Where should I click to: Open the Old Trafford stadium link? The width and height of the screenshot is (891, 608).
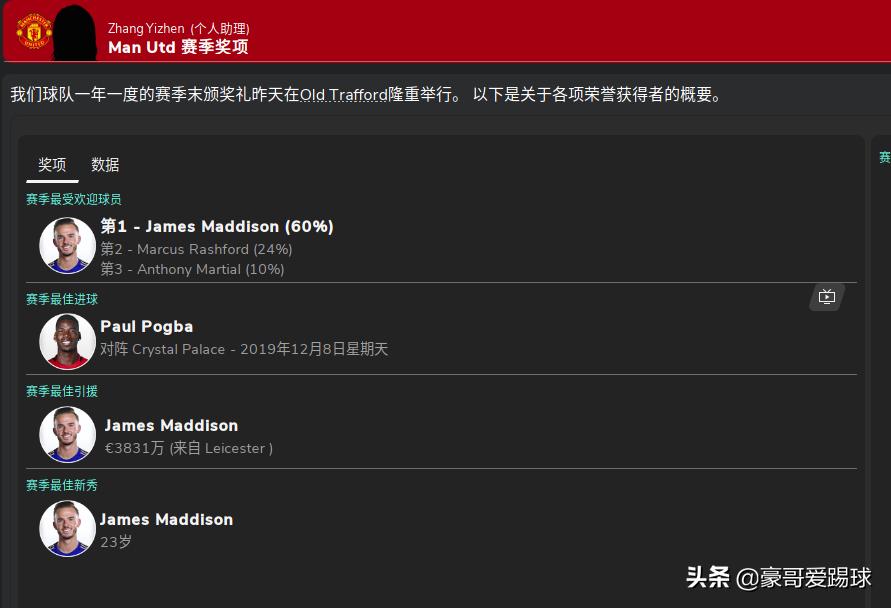pos(343,94)
